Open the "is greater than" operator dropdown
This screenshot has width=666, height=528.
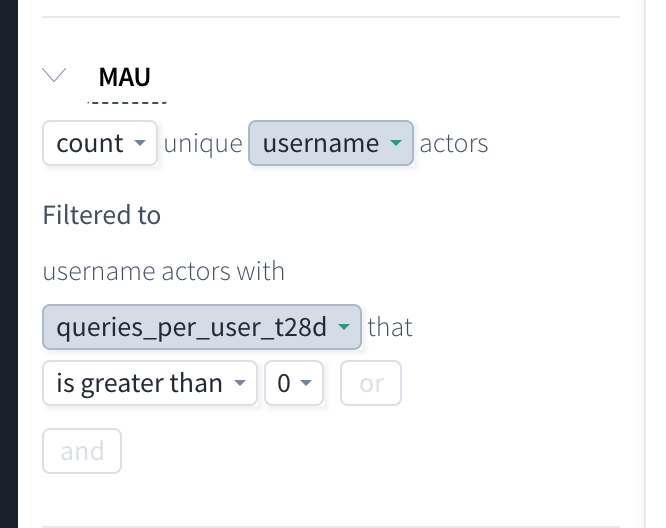pos(150,383)
